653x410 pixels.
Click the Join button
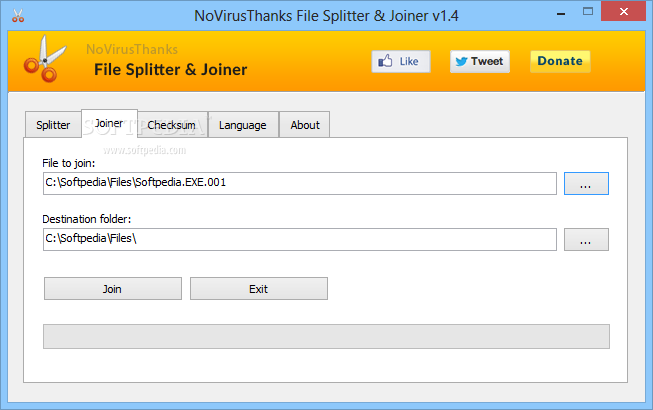113,288
